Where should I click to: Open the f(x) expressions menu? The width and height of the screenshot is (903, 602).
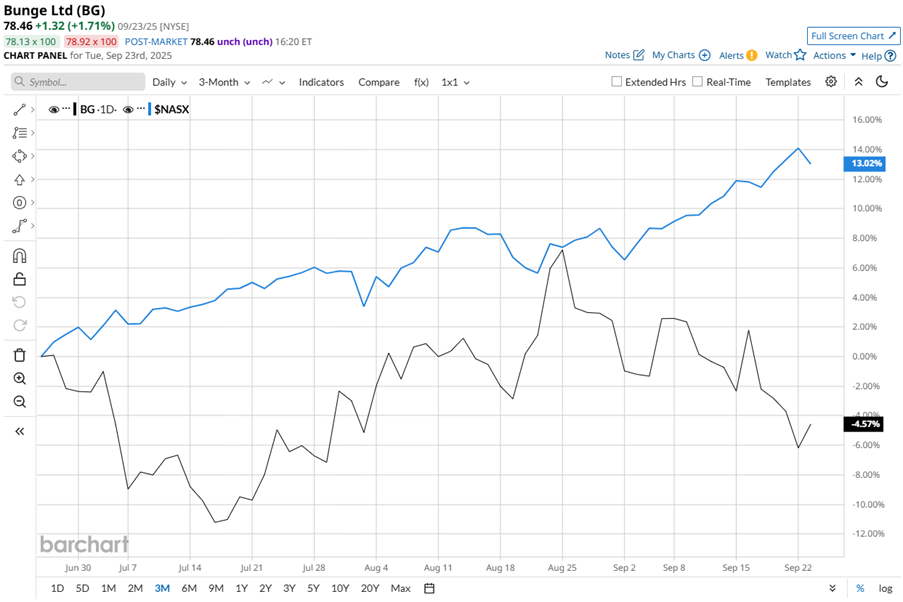(421, 82)
